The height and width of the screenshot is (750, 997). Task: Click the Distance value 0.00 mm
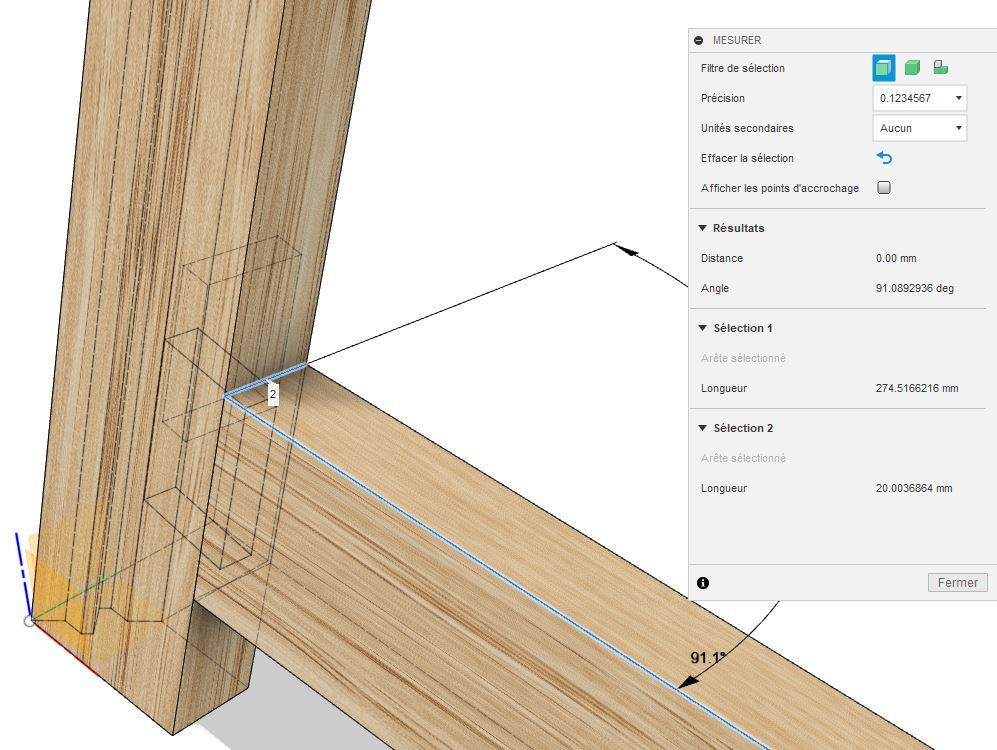[896, 258]
